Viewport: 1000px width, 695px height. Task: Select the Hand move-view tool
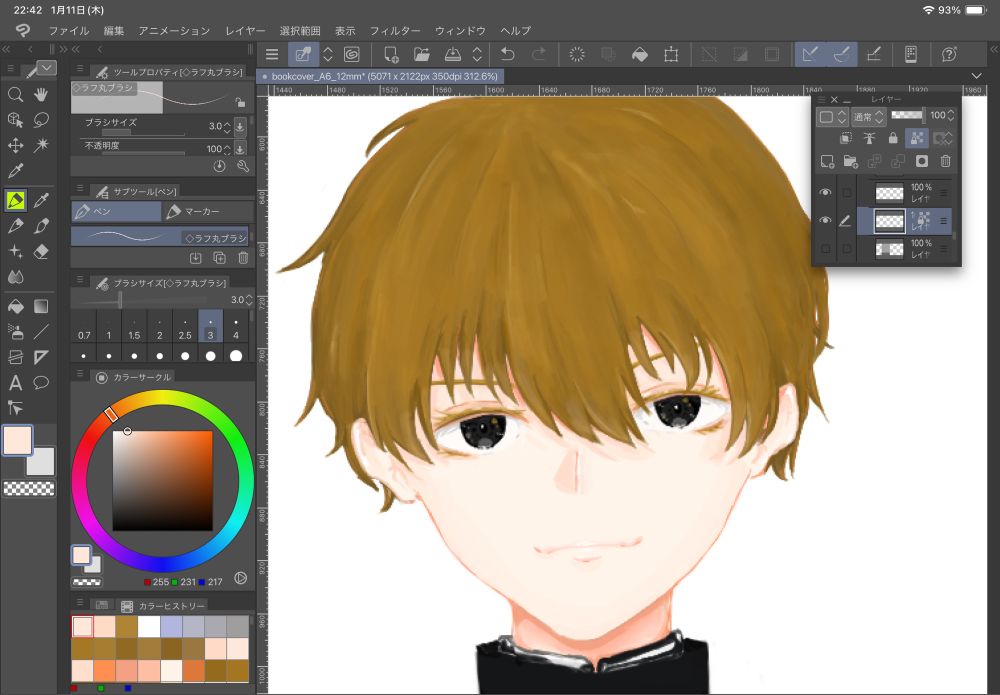pos(41,95)
